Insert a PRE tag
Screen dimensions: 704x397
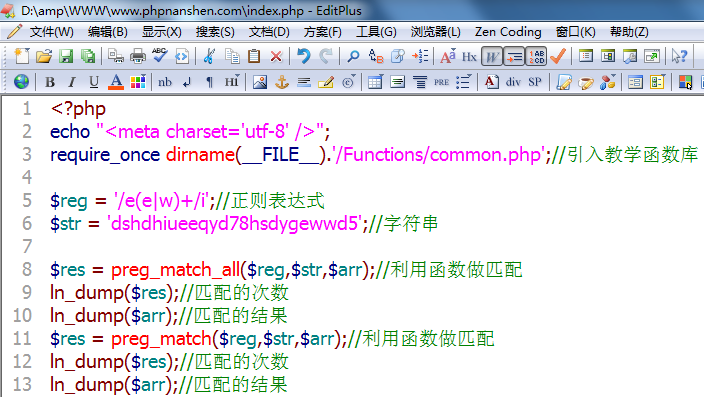(441, 82)
